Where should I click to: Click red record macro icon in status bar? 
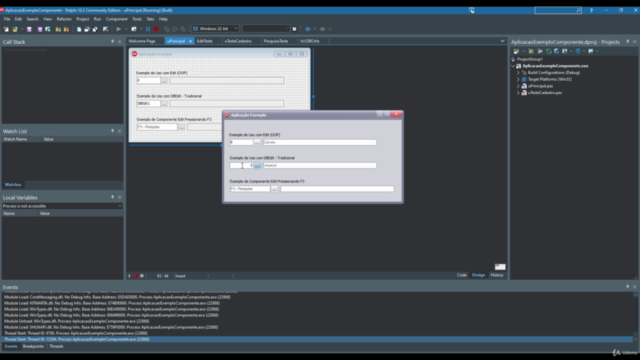tap(136, 276)
